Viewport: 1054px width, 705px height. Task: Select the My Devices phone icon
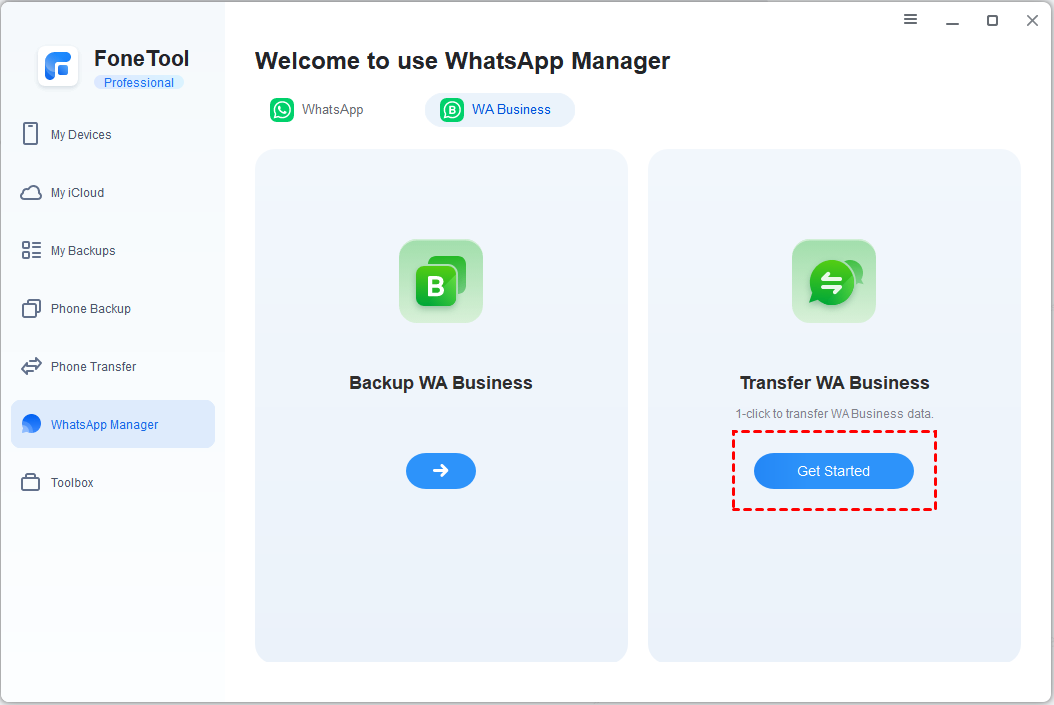(x=30, y=134)
